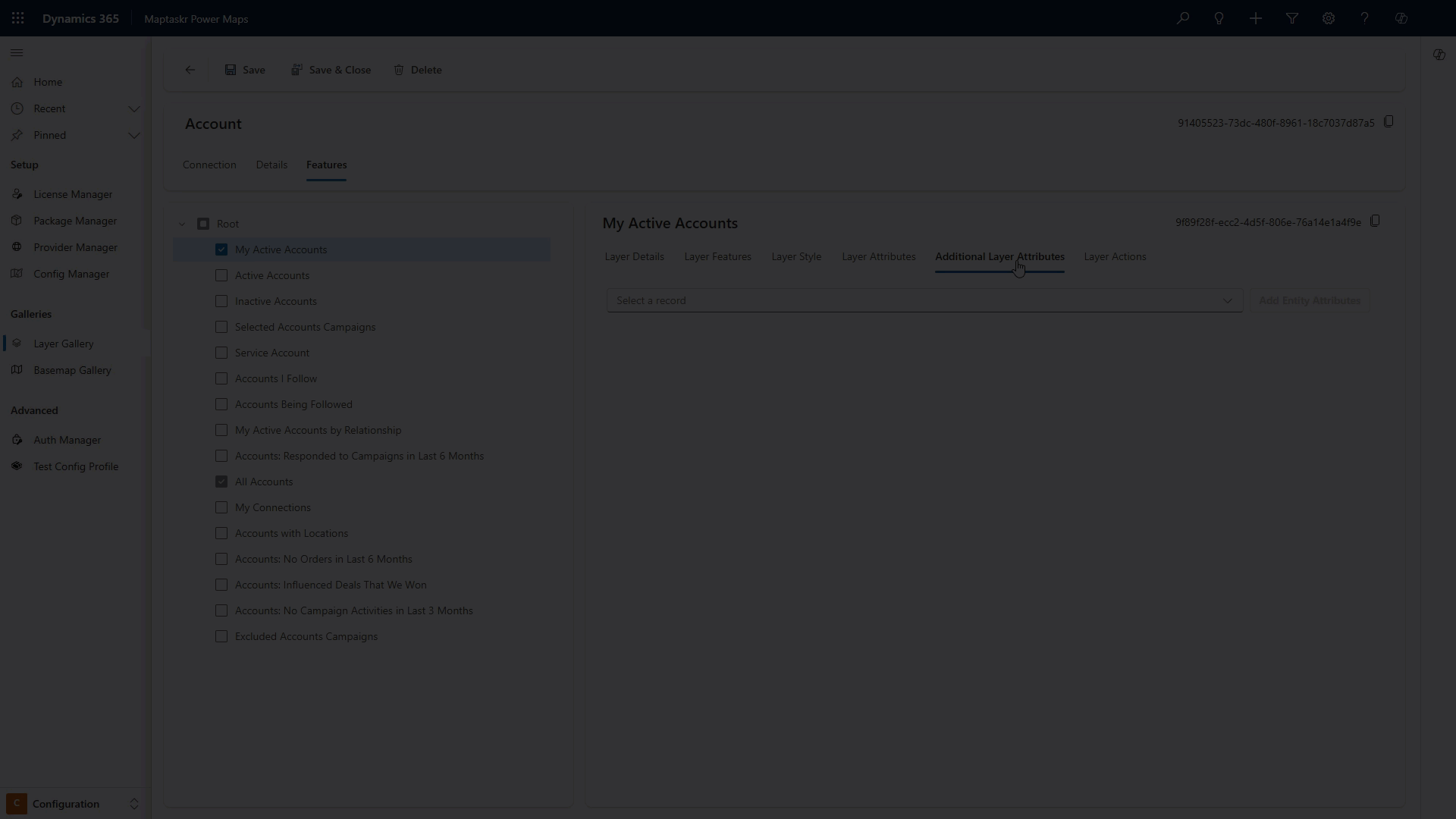
Task: Click the Add Entity Attributes button
Action: (x=1310, y=300)
